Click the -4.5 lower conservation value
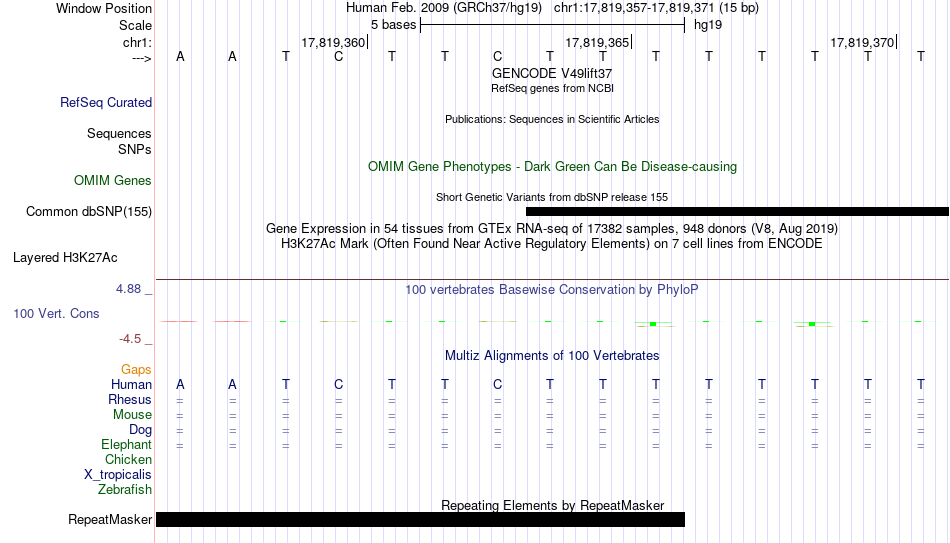Viewport: 950px width, 543px height. coord(130,339)
